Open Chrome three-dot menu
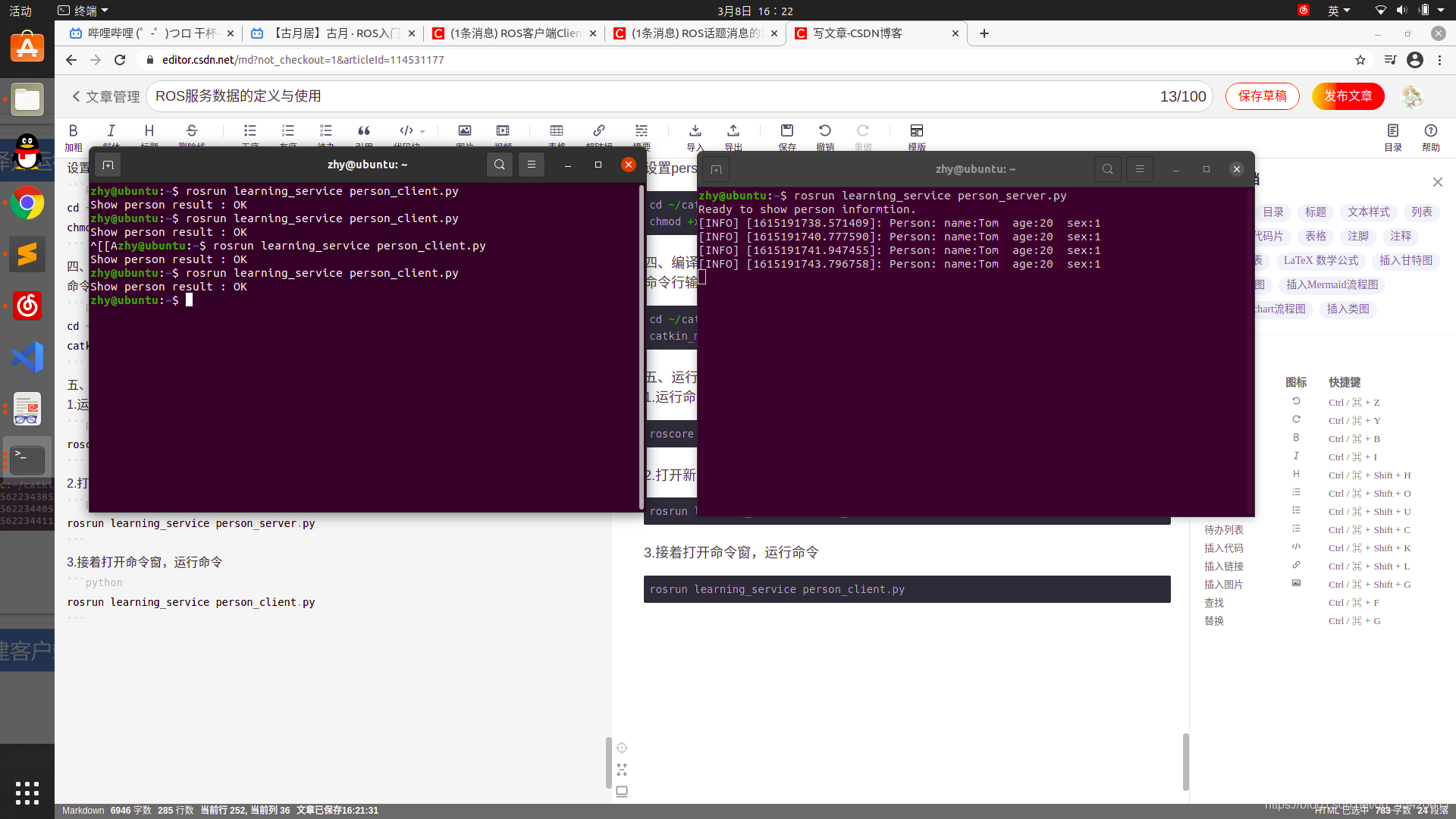Image resolution: width=1456 pixels, height=819 pixels. coord(1440,60)
